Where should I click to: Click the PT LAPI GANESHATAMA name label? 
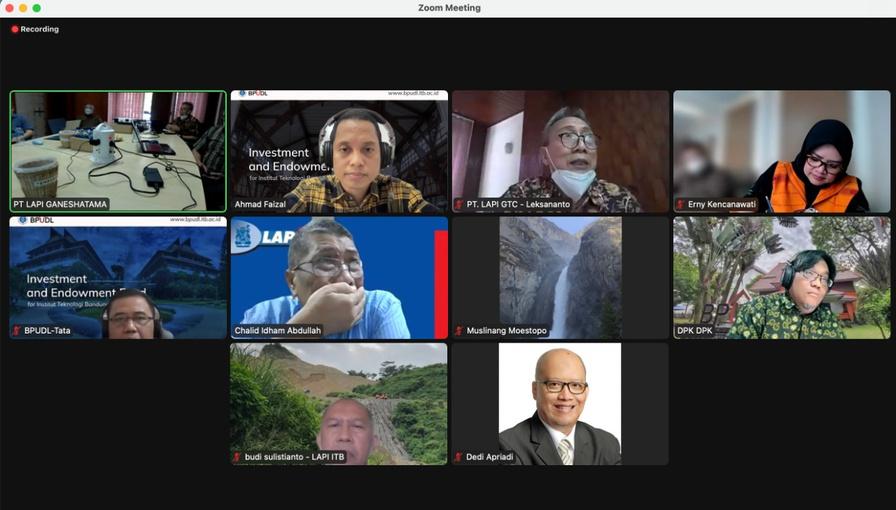[x=60, y=204]
